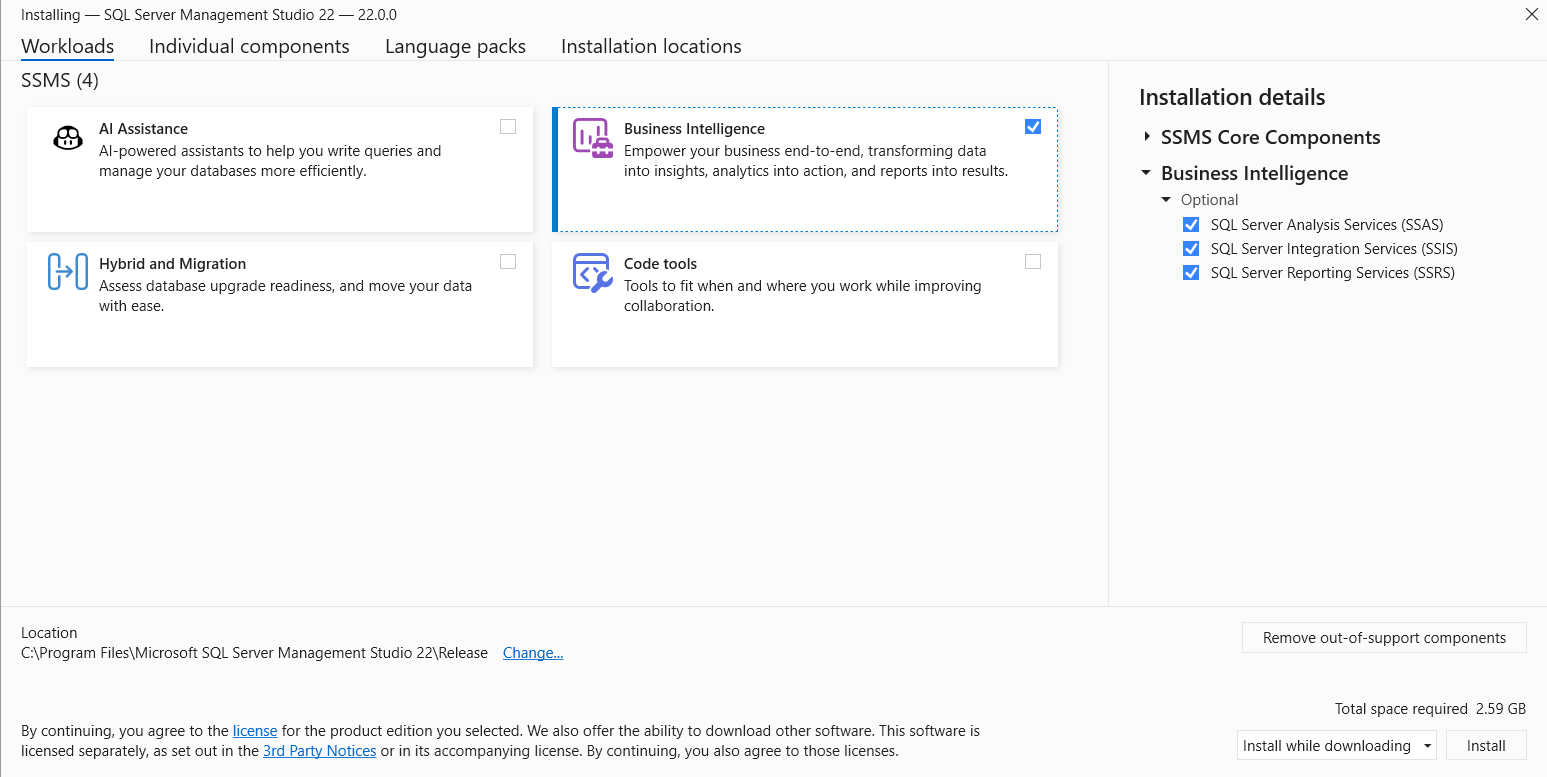
Task: Click the Code tools wrench icon
Action: pyautogui.click(x=592, y=273)
